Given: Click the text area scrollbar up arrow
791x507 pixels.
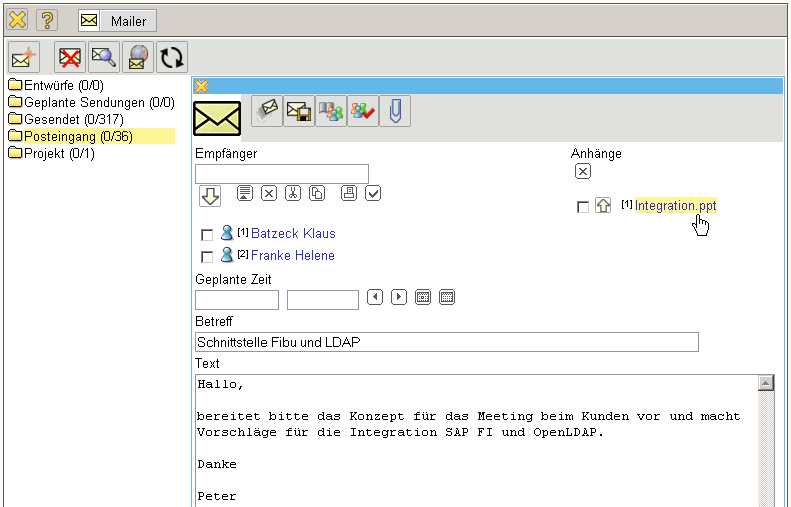Looking at the screenshot, I should [766, 384].
